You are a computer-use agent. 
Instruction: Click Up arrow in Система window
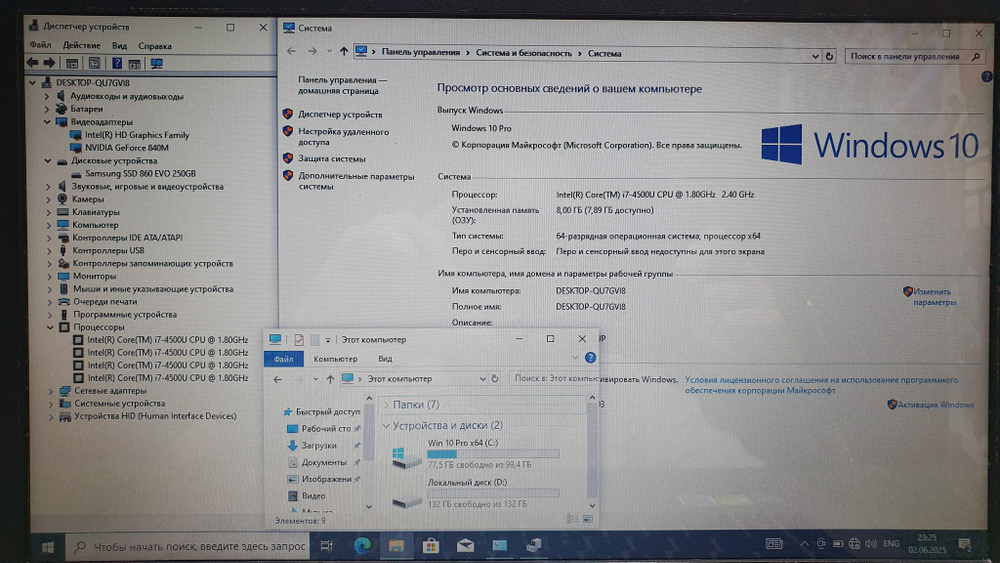click(344, 52)
